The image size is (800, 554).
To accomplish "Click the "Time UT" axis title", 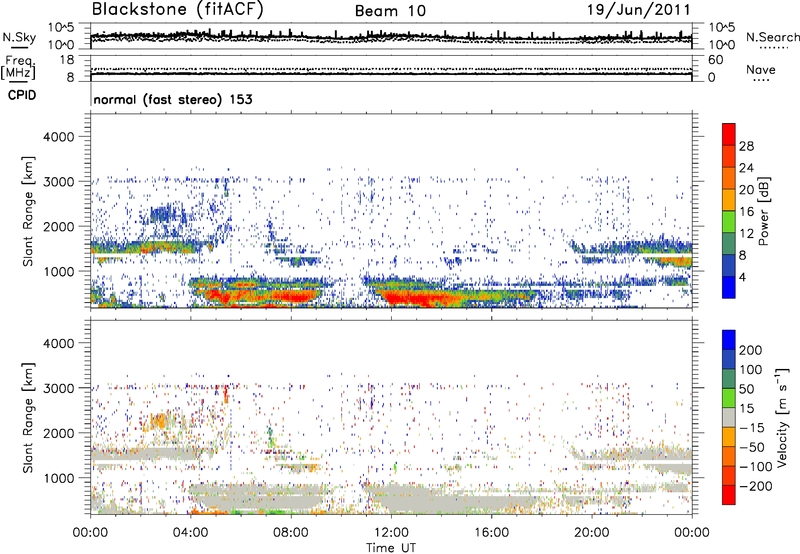I will (x=391, y=548).
